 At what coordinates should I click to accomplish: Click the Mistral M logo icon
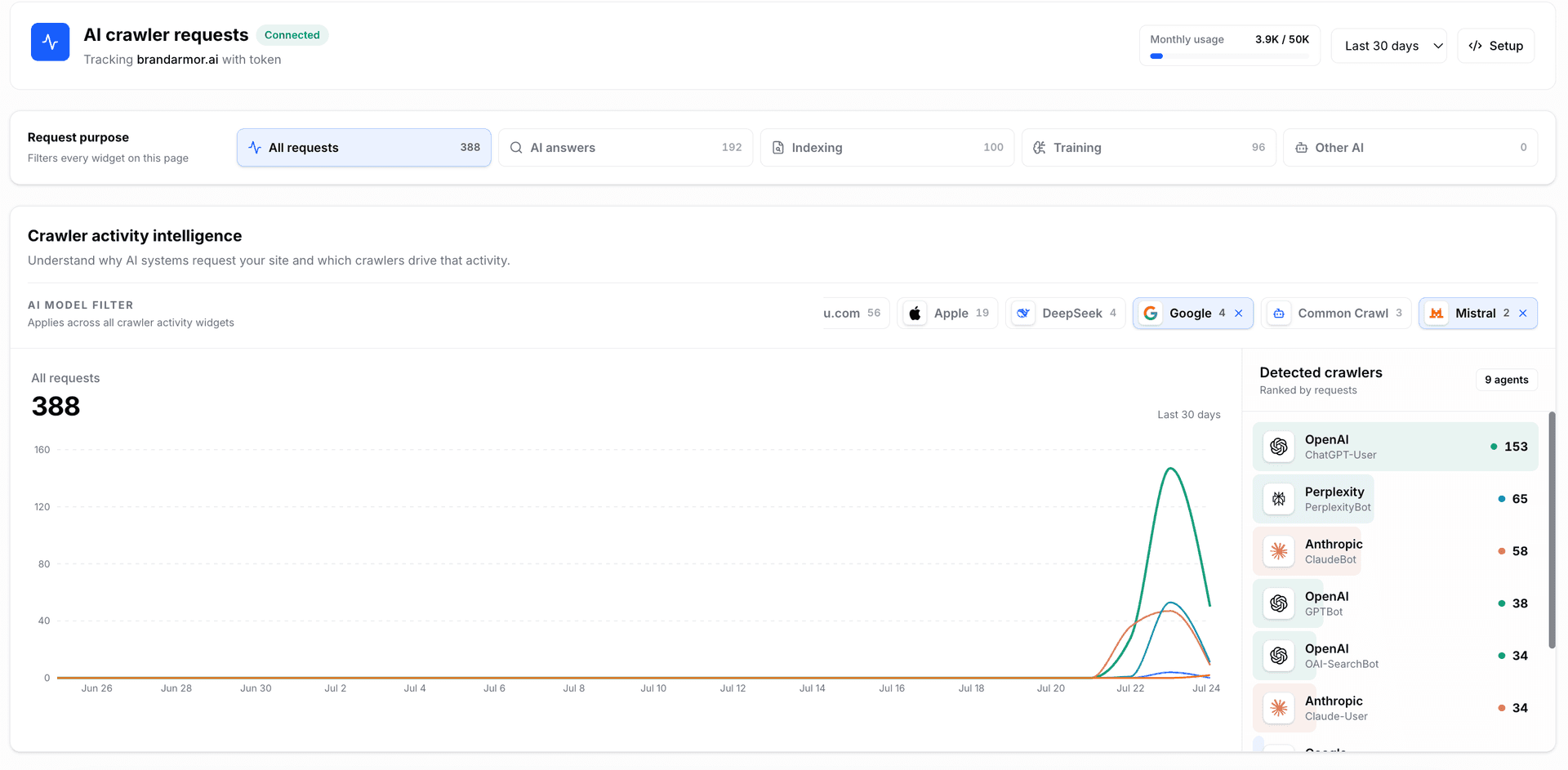(x=1437, y=314)
